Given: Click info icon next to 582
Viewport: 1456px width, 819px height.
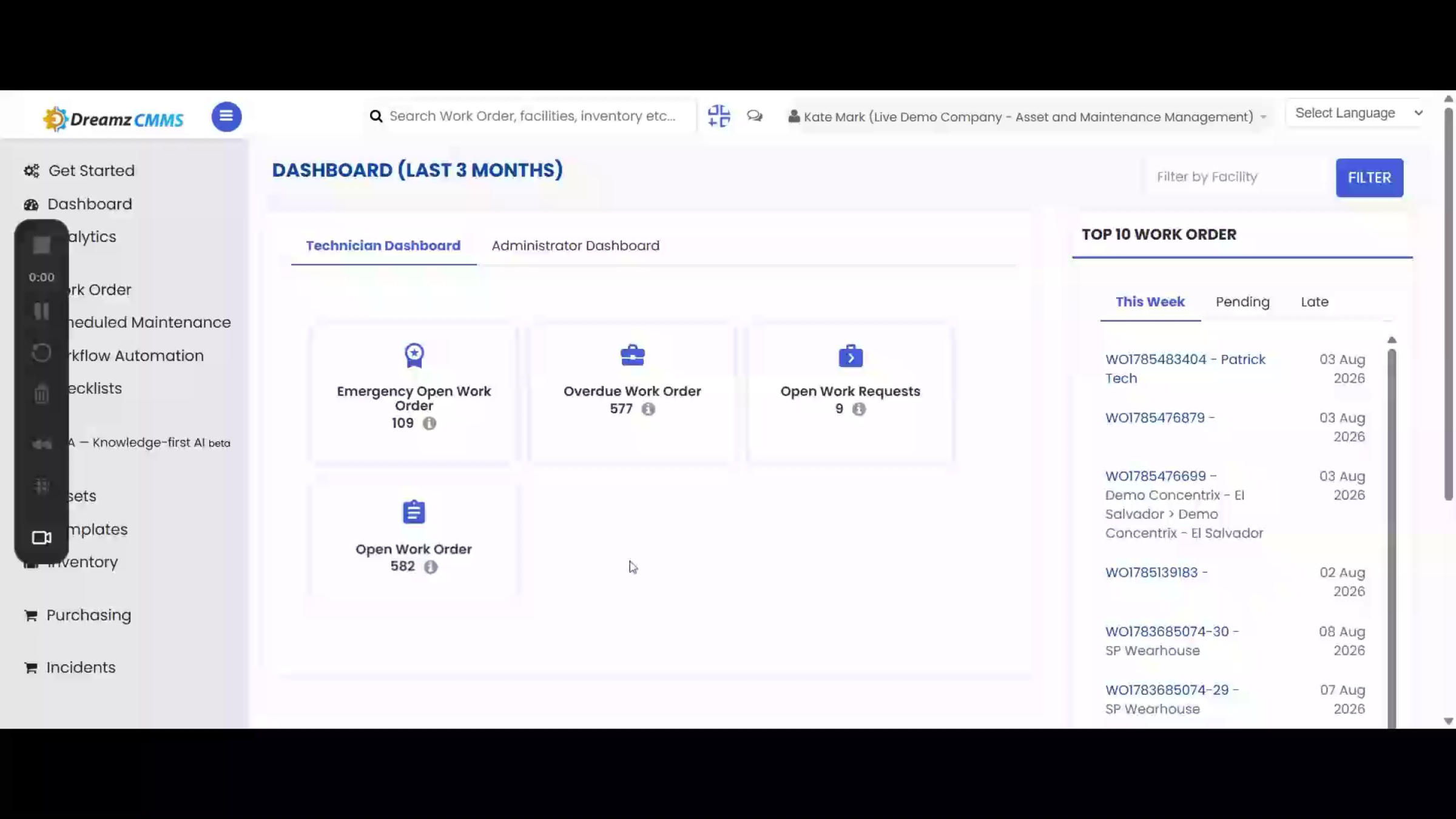Looking at the screenshot, I should [x=431, y=567].
